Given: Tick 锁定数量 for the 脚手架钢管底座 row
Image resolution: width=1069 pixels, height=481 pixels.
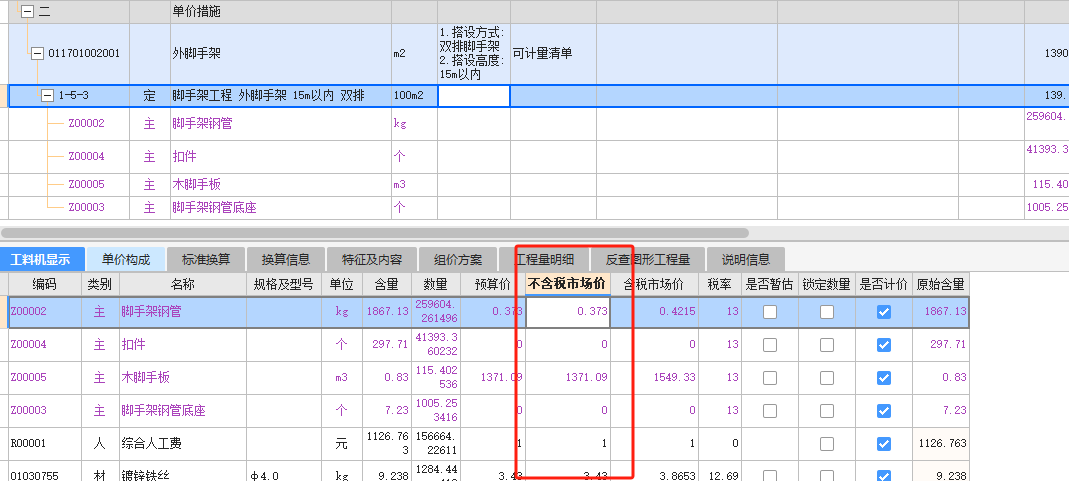Looking at the screenshot, I should [x=827, y=411].
